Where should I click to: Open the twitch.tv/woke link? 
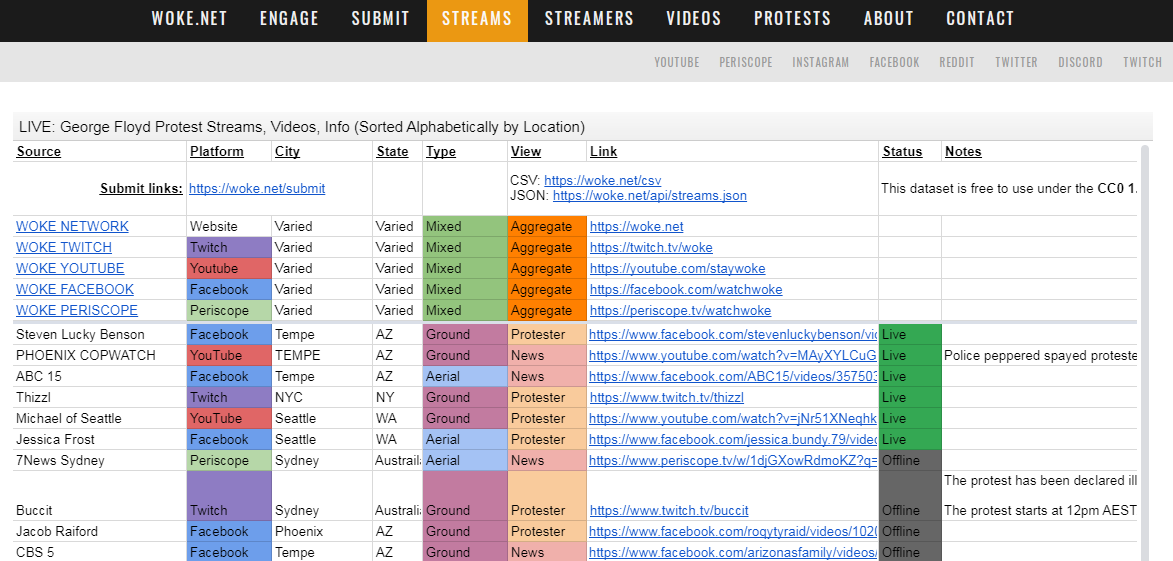pos(652,248)
